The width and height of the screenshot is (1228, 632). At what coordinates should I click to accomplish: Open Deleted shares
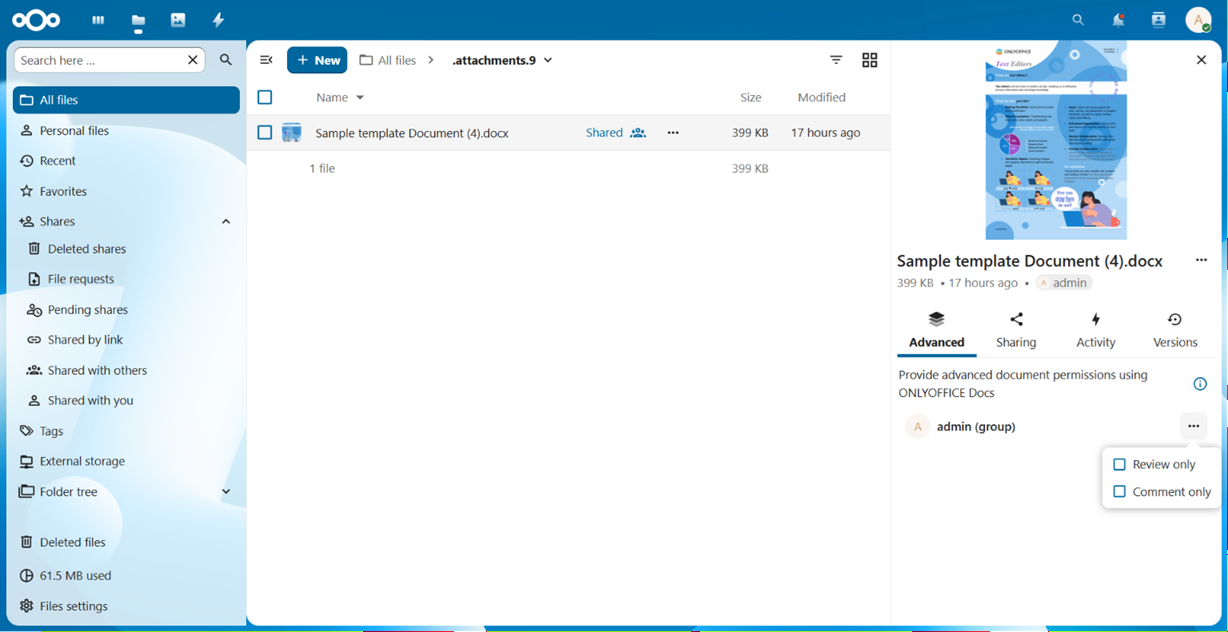(130, 249)
